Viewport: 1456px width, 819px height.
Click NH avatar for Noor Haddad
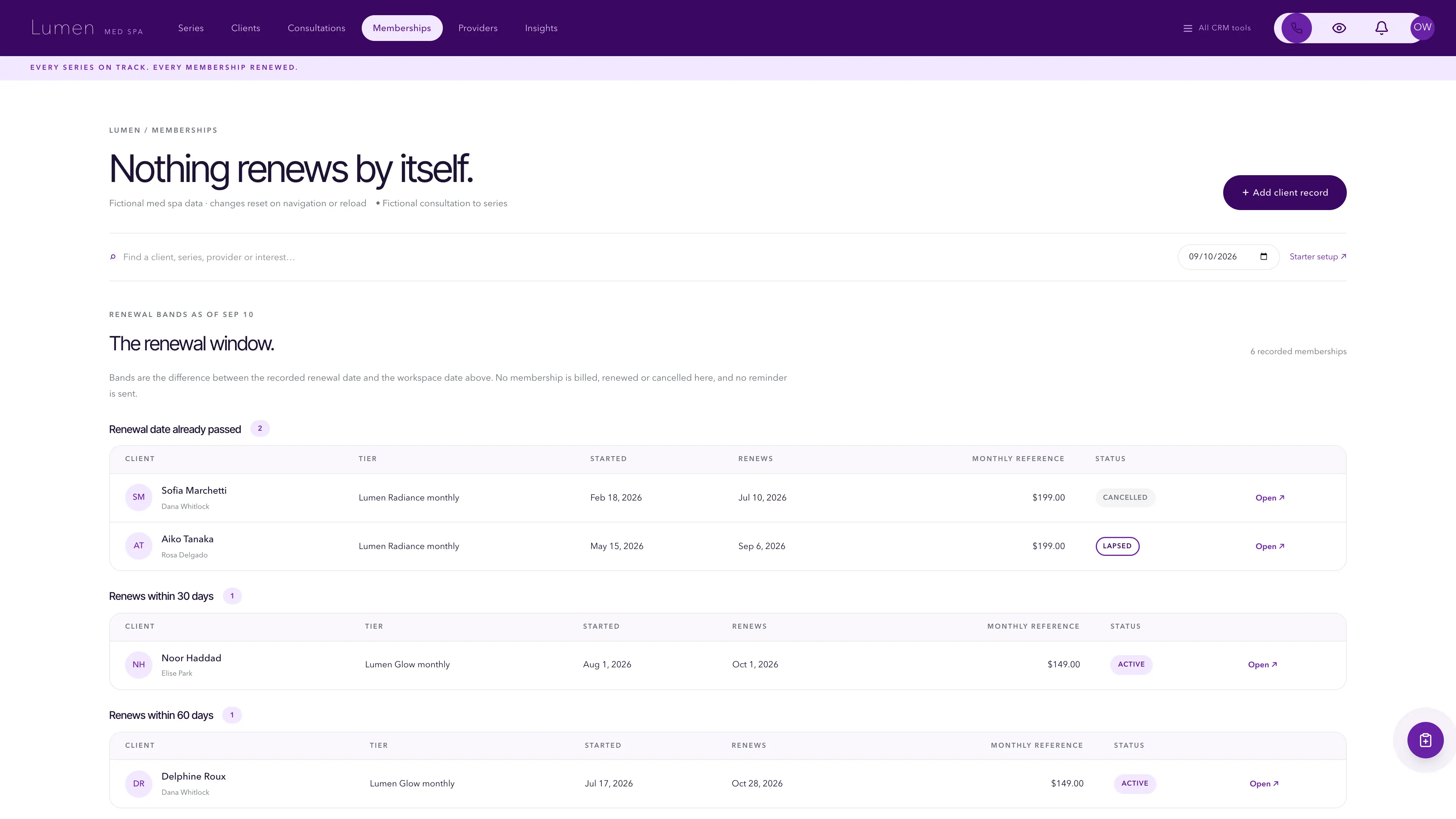[138, 665]
